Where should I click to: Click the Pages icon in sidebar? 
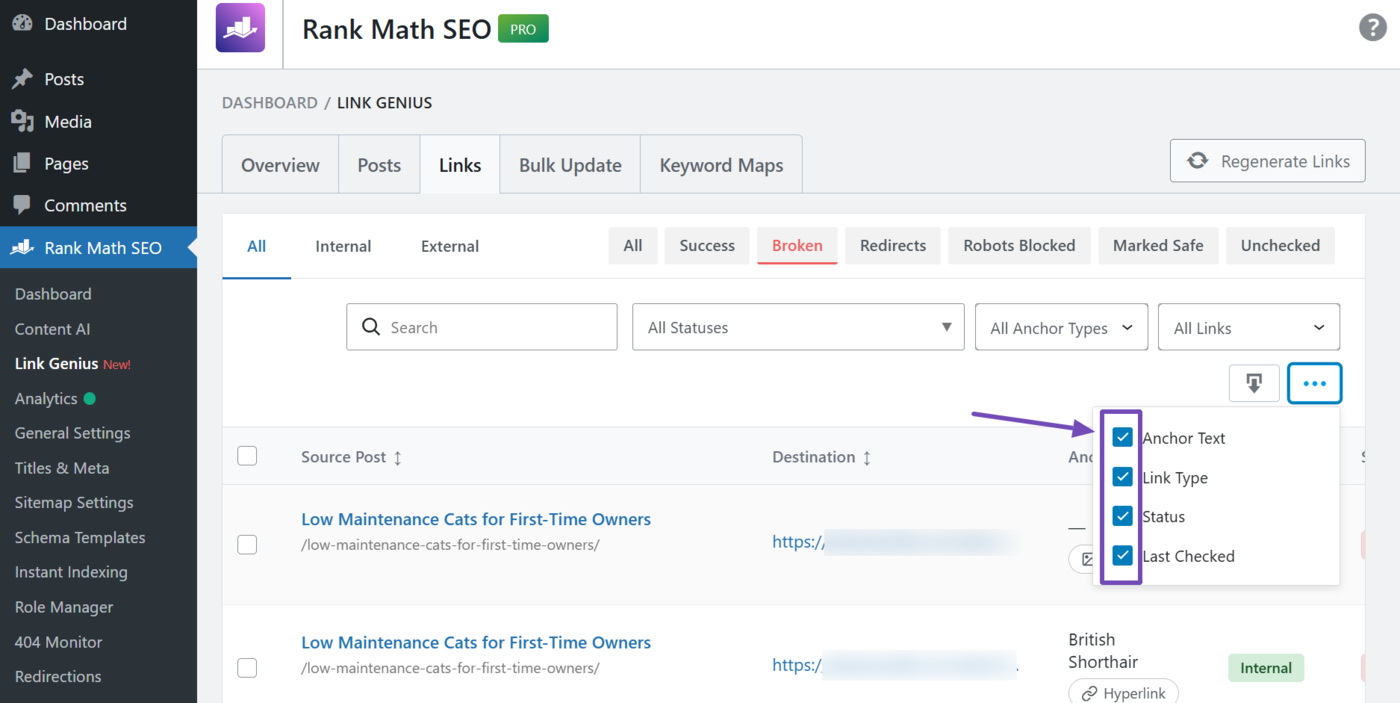(x=22, y=163)
